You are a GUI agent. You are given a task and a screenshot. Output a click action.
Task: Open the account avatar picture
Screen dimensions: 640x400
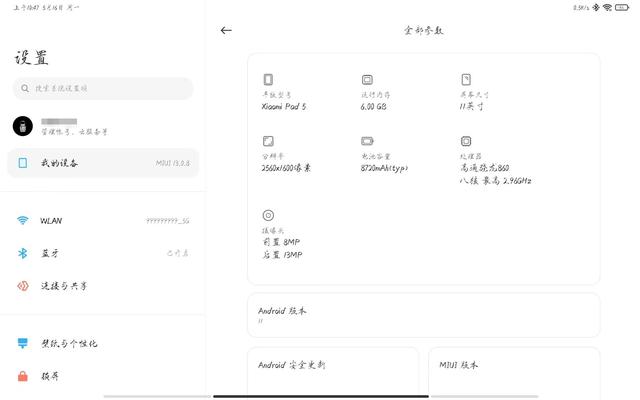[x=23, y=126]
